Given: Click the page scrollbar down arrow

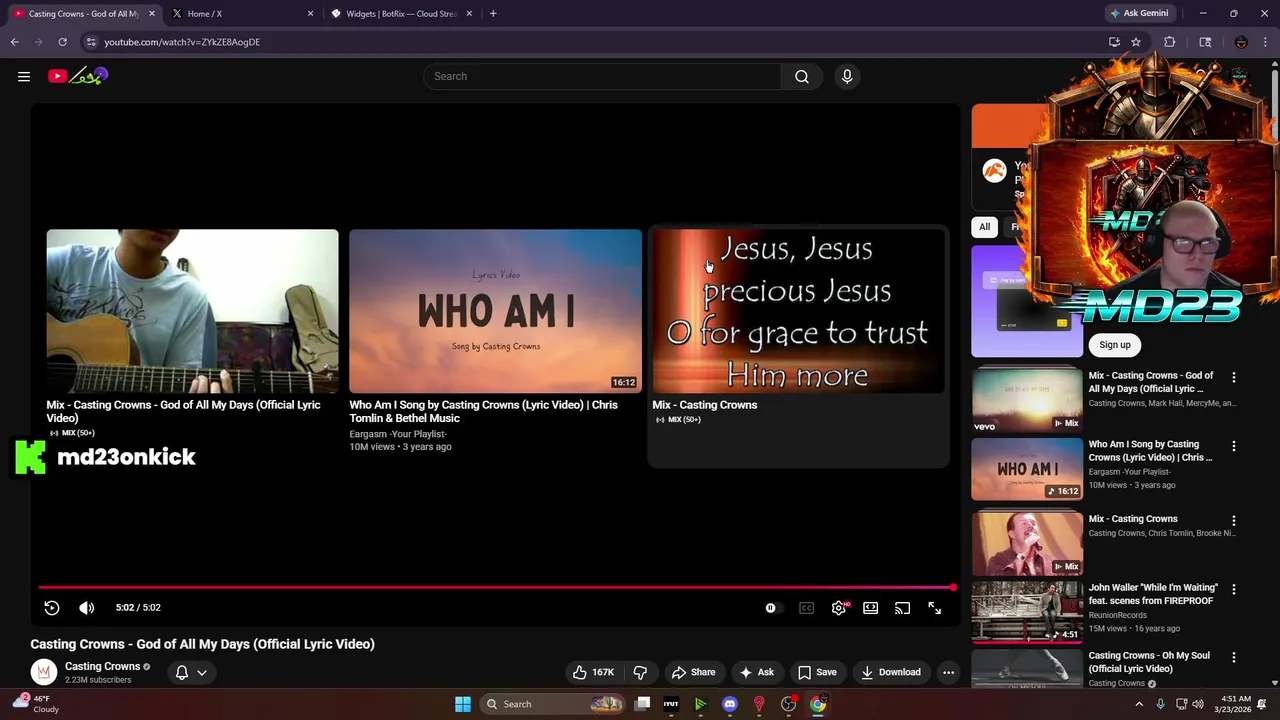Looking at the screenshot, I should [x=1274, y=682].
